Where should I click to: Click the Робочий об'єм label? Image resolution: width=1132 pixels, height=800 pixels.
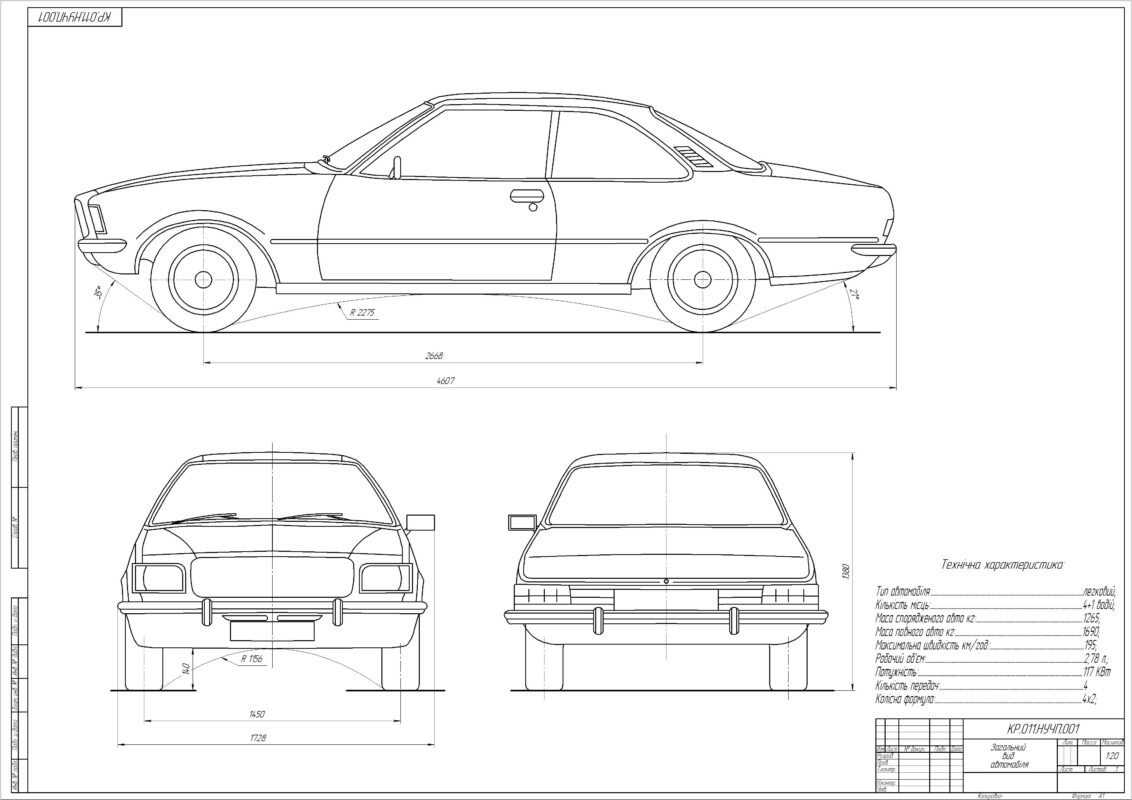pos(900,659)
